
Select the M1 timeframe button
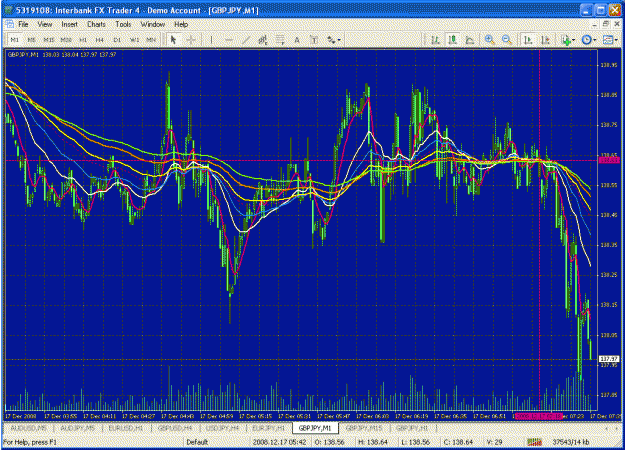pos(15,39)
